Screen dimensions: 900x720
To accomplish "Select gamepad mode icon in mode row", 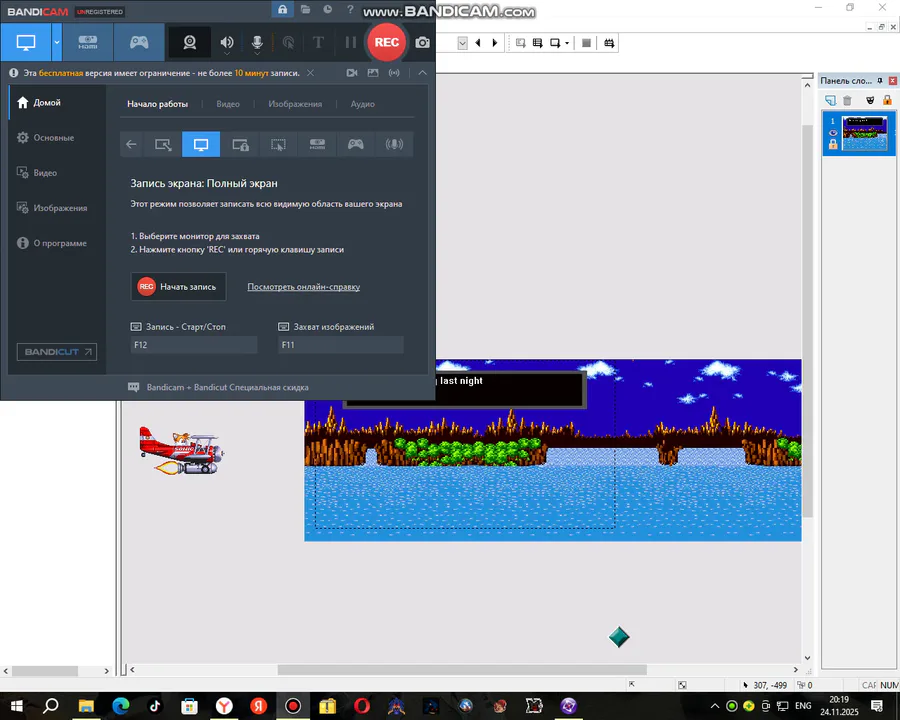I will (356, 144).
